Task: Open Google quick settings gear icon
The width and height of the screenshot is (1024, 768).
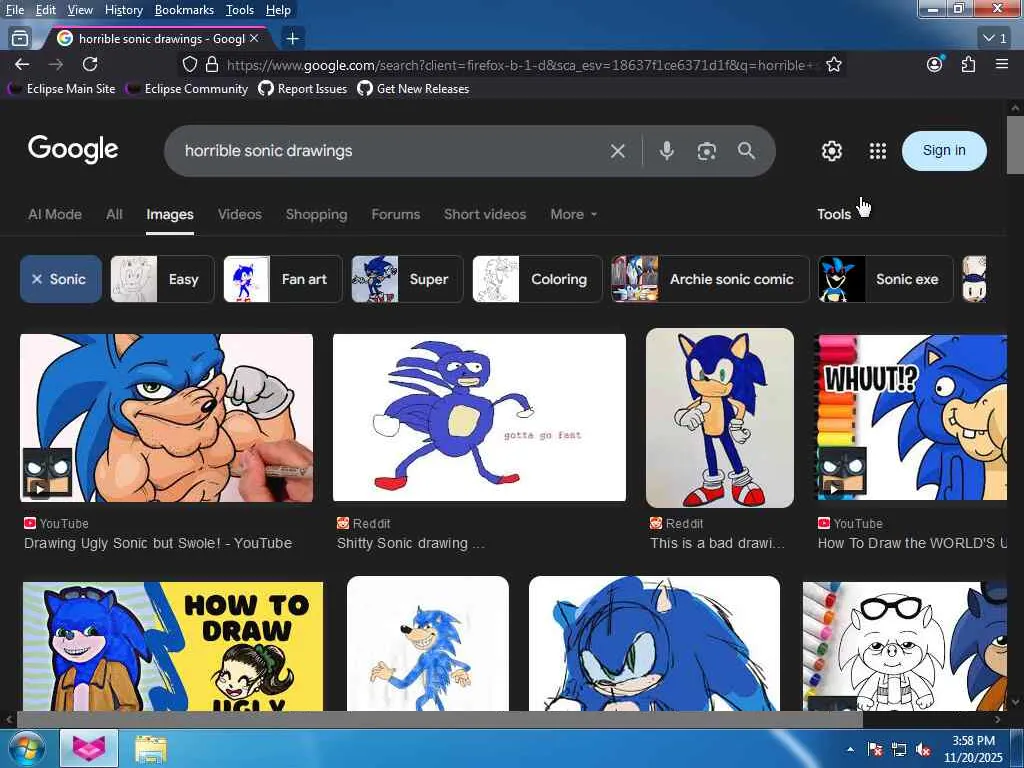Action: (831, 151)
